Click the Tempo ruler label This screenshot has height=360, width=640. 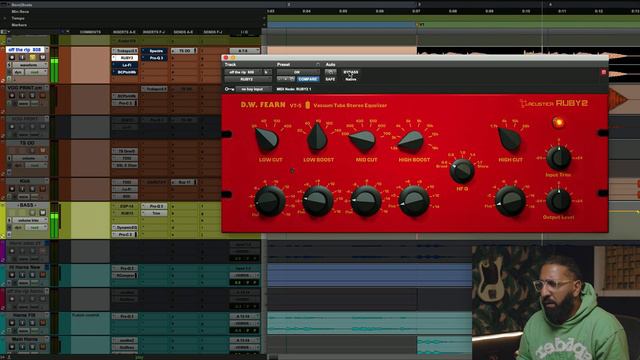click(x=18, y=18)
